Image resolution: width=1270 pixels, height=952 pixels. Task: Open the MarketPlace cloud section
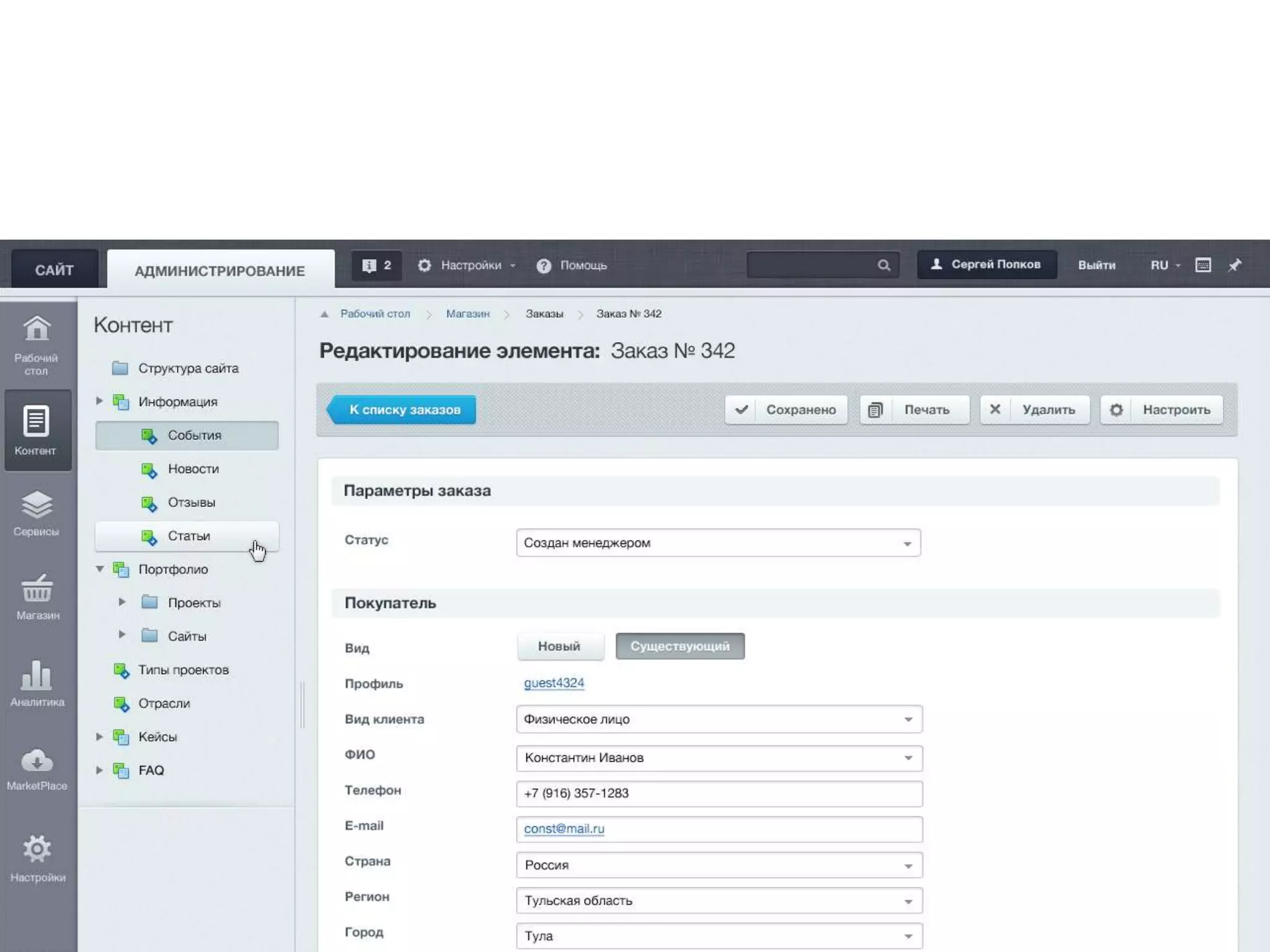coord(37,769)
